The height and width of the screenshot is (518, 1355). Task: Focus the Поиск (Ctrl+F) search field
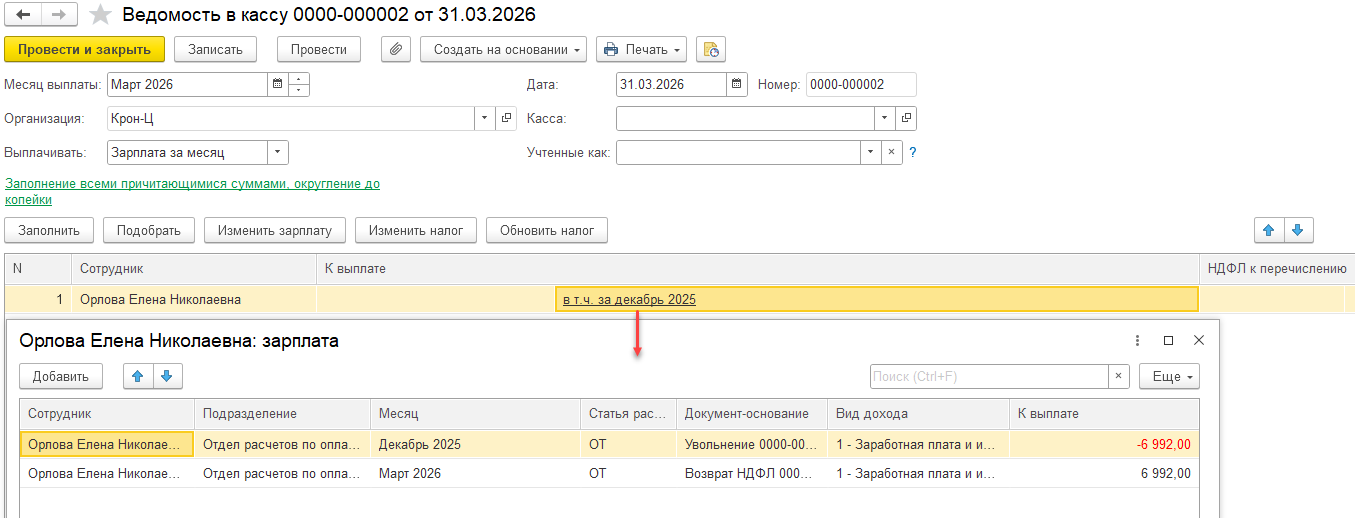tap(990, 377)
